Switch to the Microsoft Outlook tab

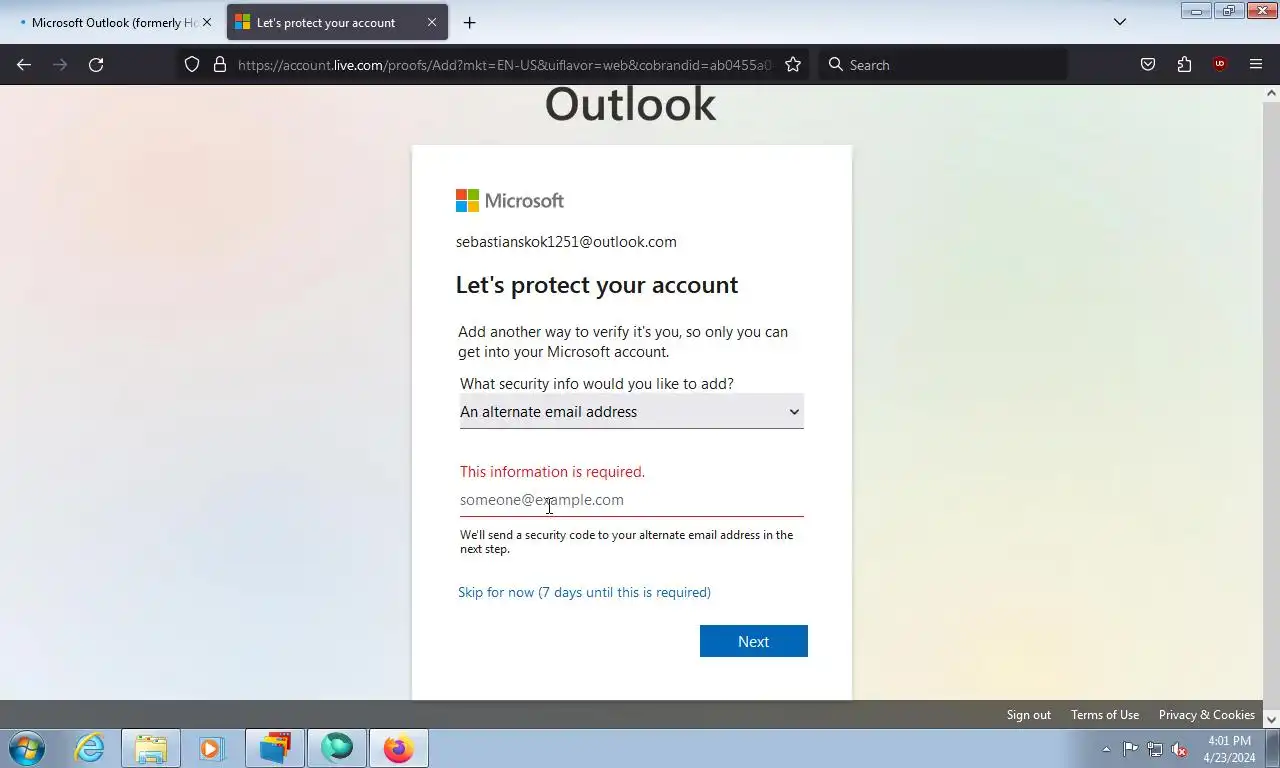pos(112,22)
